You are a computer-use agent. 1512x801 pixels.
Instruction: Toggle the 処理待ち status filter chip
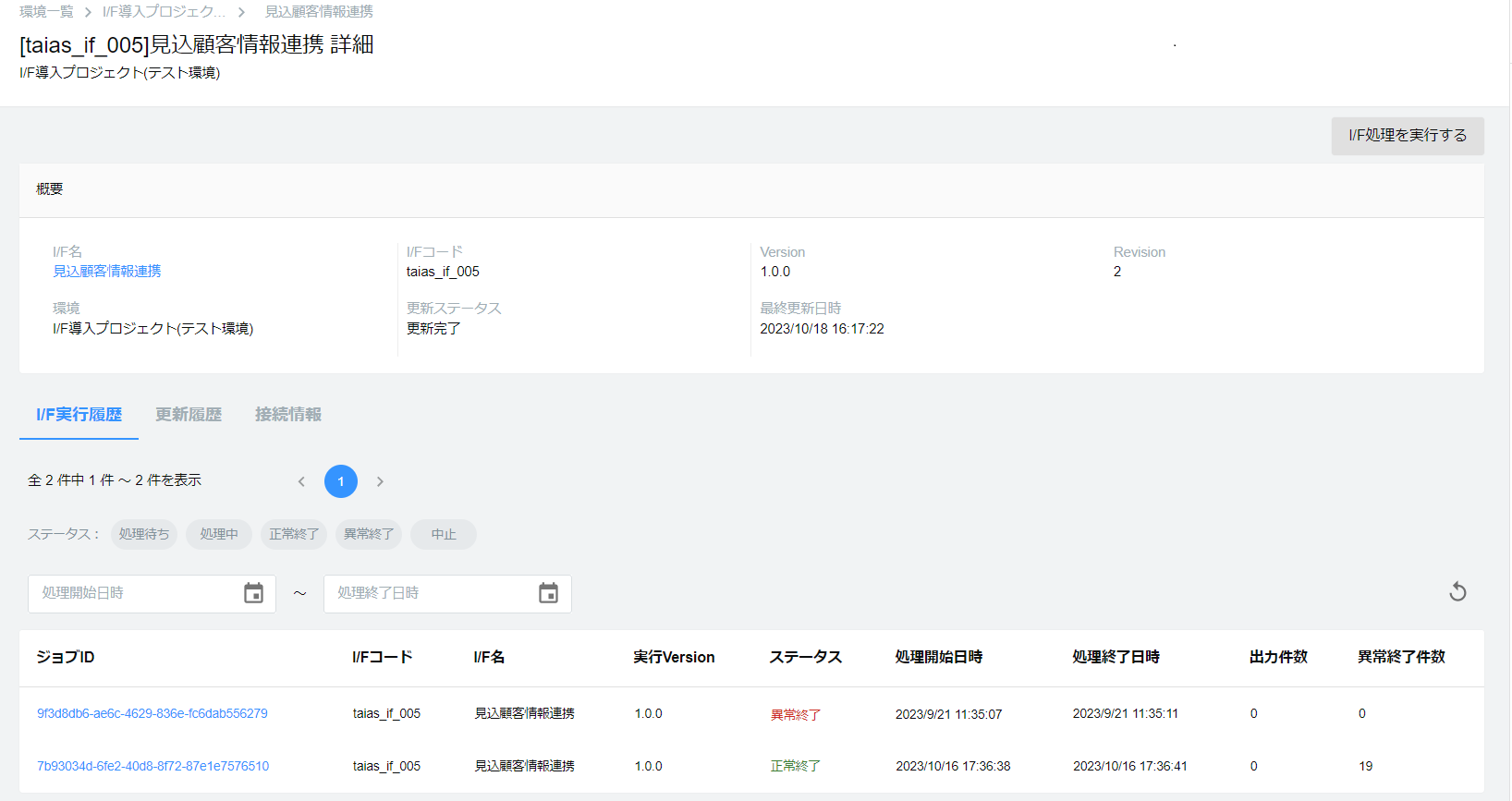[144, 534]
